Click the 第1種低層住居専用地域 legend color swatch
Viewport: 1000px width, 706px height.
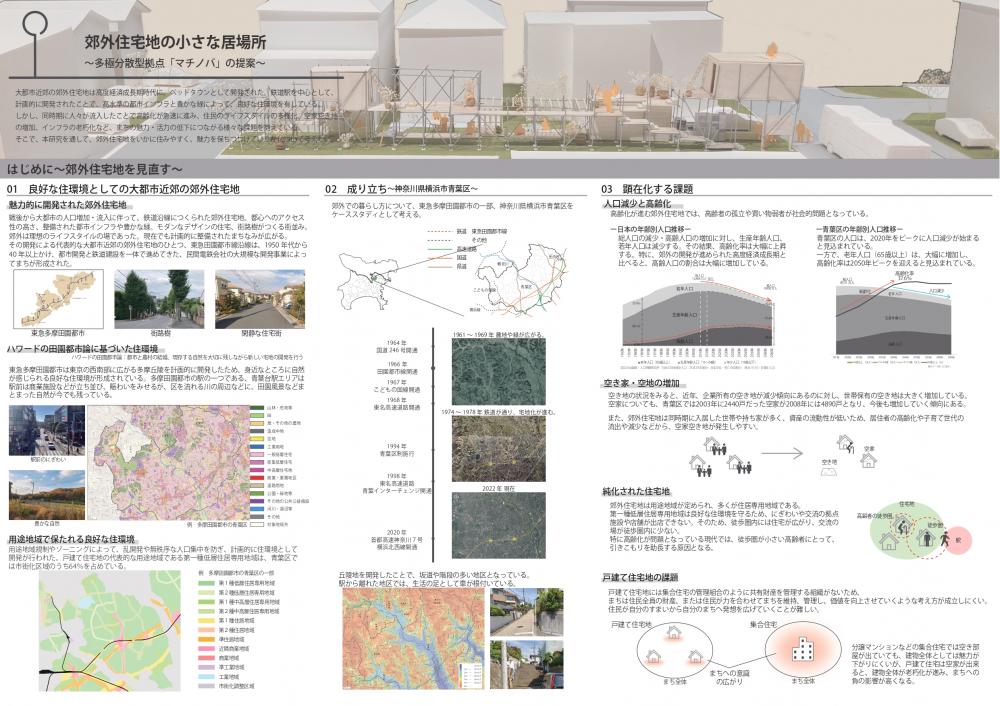click(x=207, y=581)
